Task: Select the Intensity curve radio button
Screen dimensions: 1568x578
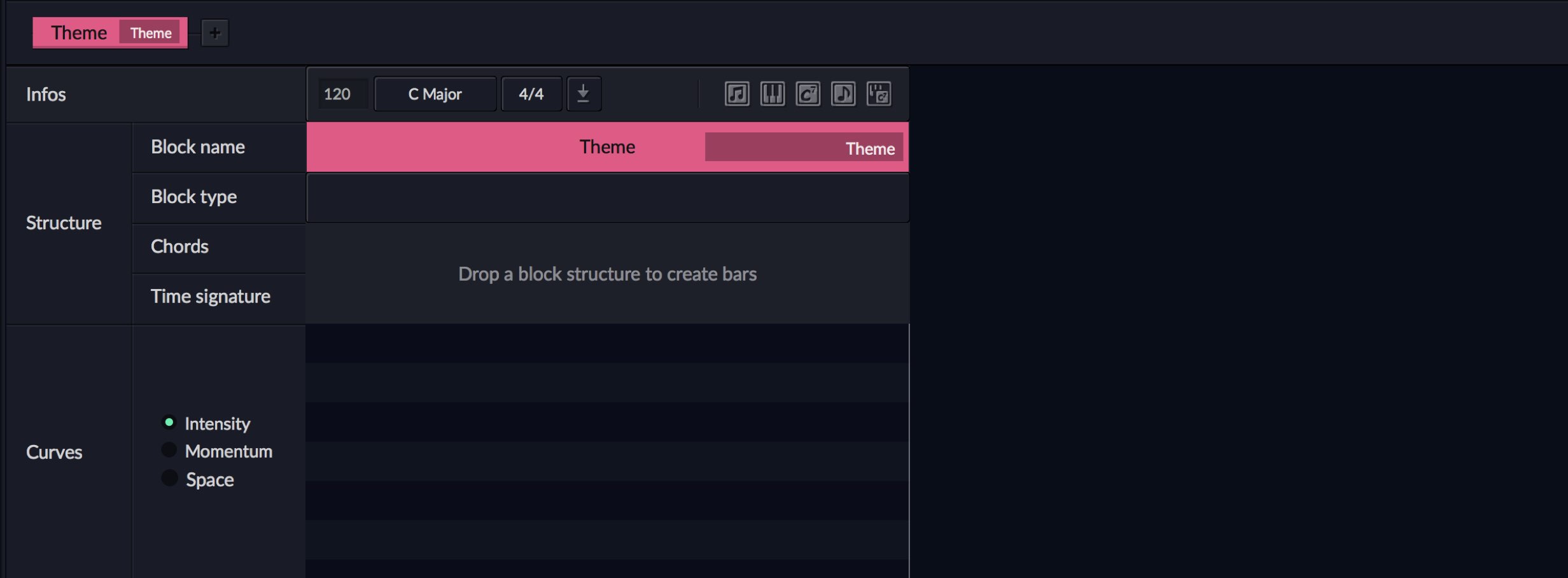Action: (169, 423)
